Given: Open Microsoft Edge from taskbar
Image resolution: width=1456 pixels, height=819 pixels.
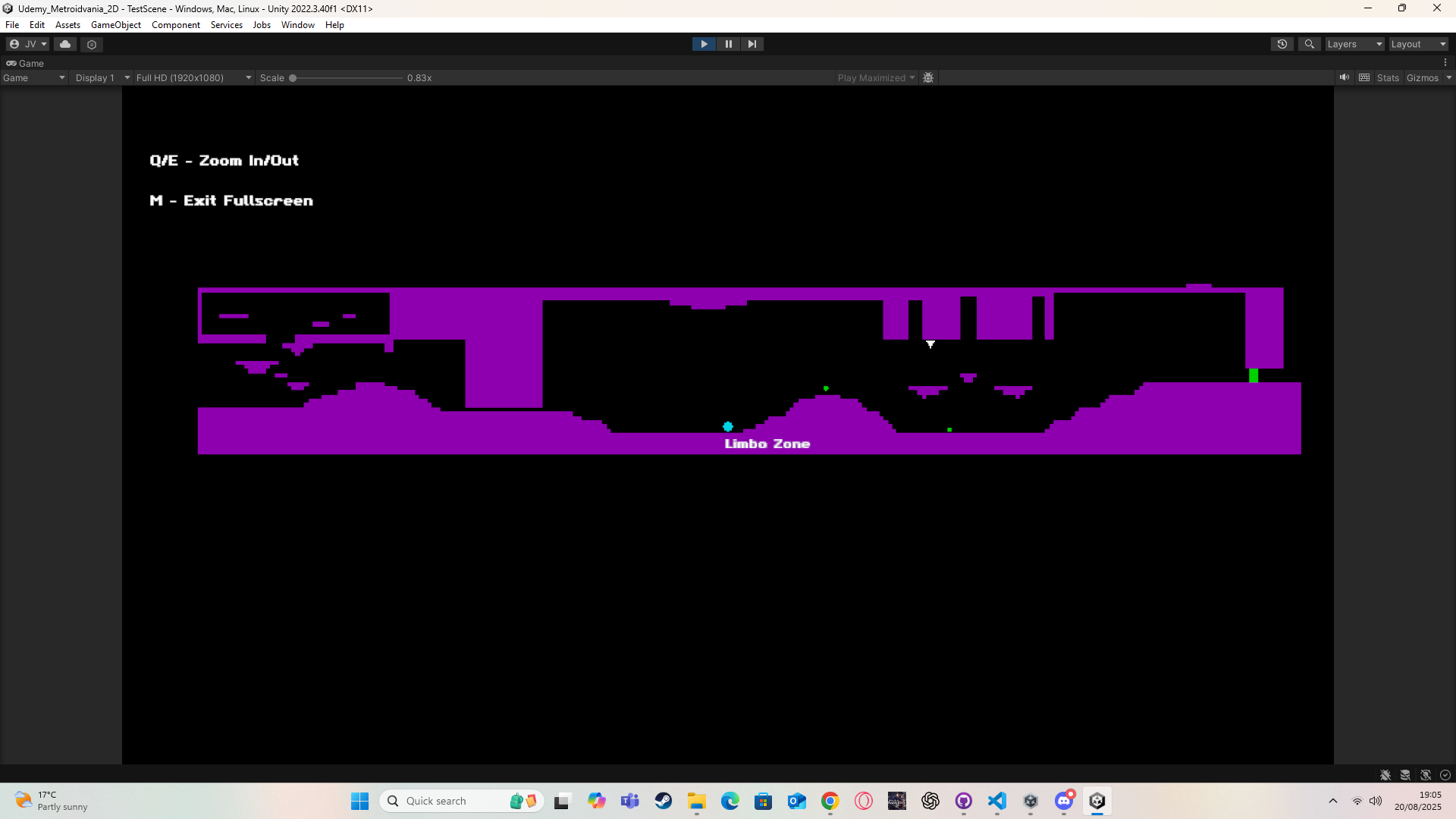Looking at the screenshot, I should point(730,801).
